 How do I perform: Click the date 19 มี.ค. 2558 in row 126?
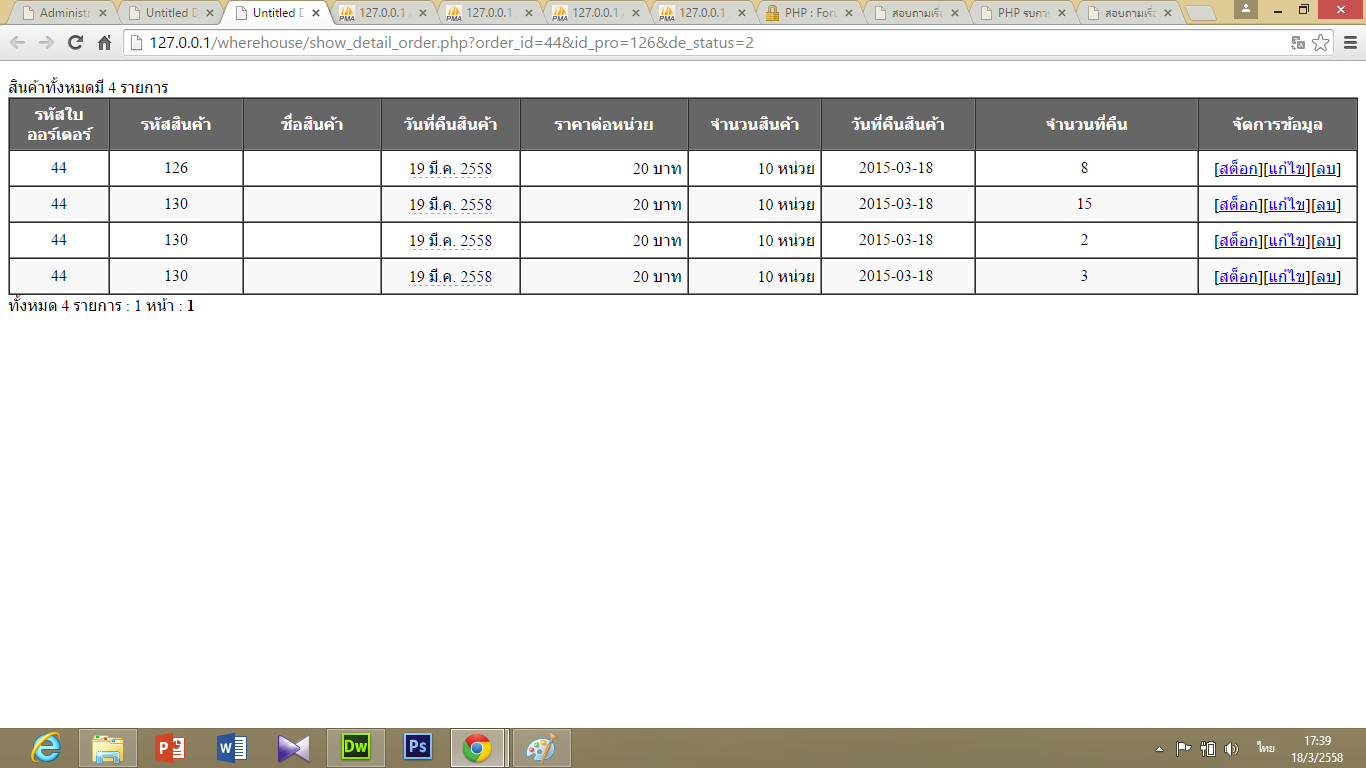450,169
